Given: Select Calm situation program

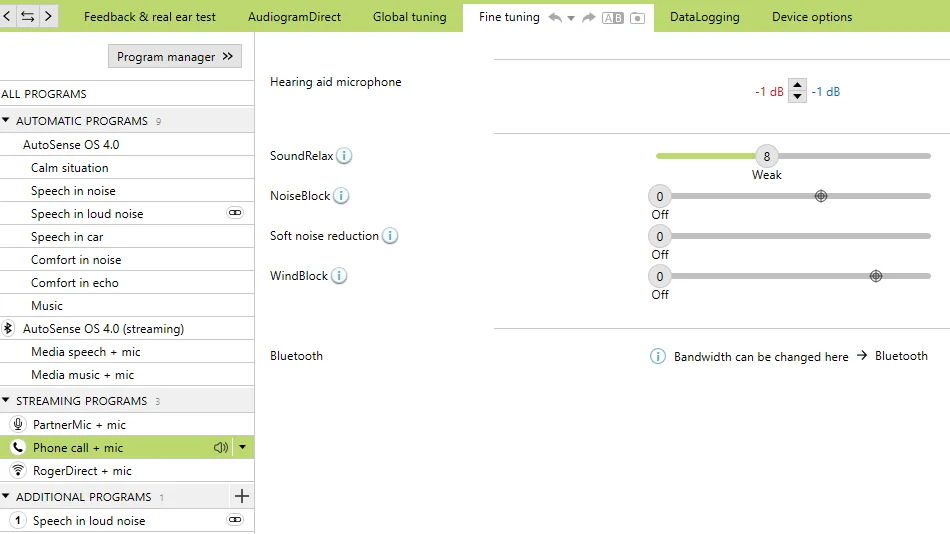Looking at the screenshot, I should tap(127, 167).
